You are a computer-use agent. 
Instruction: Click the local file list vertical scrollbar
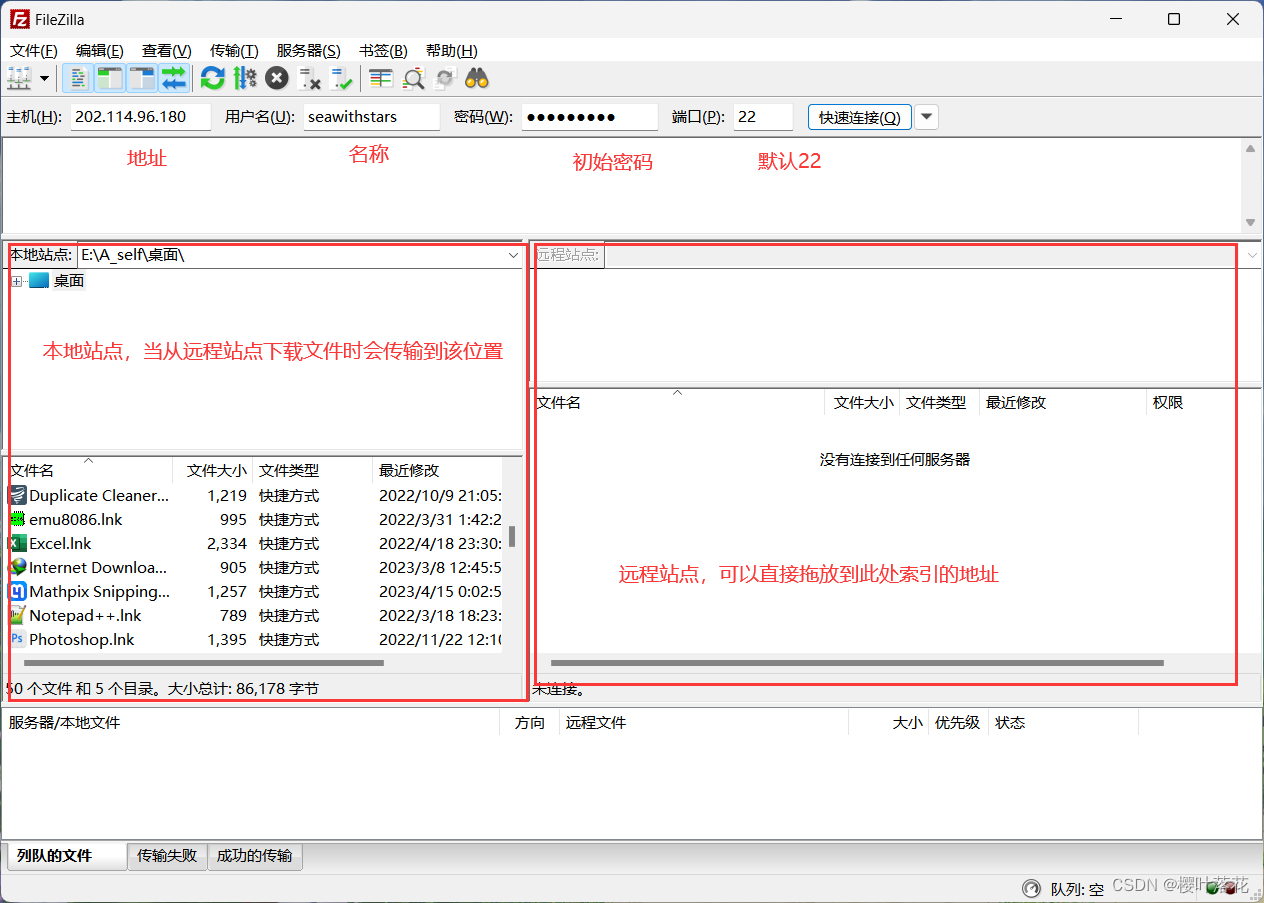pyautogui.click(x=512, y=537)
